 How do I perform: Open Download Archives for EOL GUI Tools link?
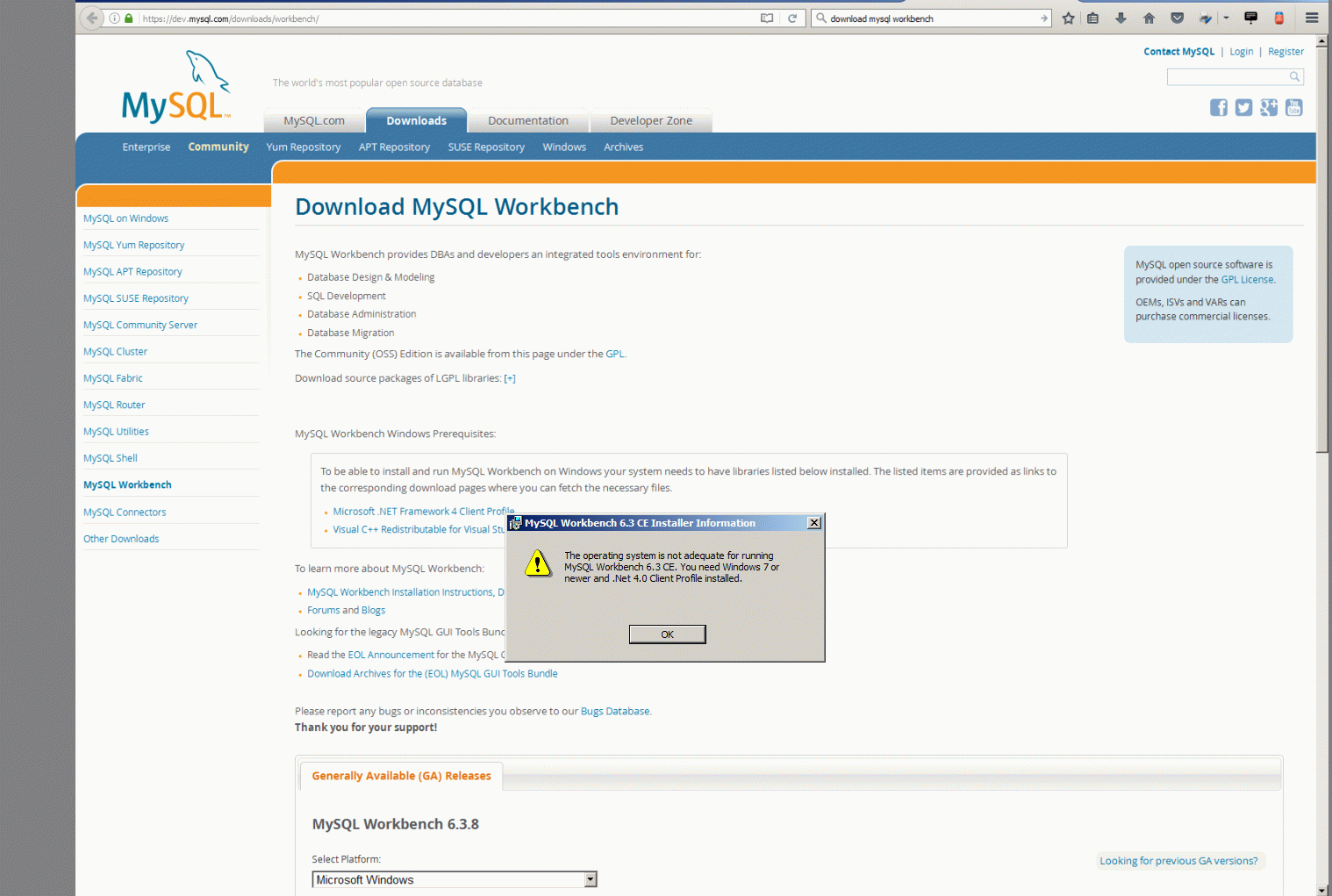(433, 674)
